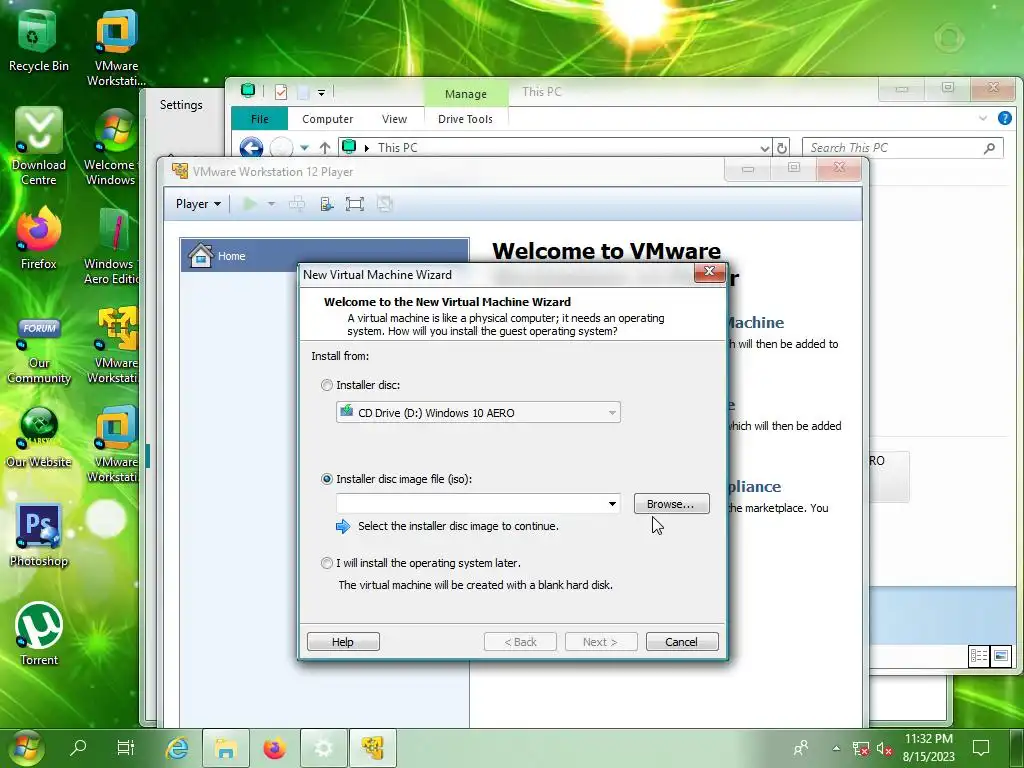Switch This PC to details view icon
Screen dimensions: 1024x768
point(979,656)
